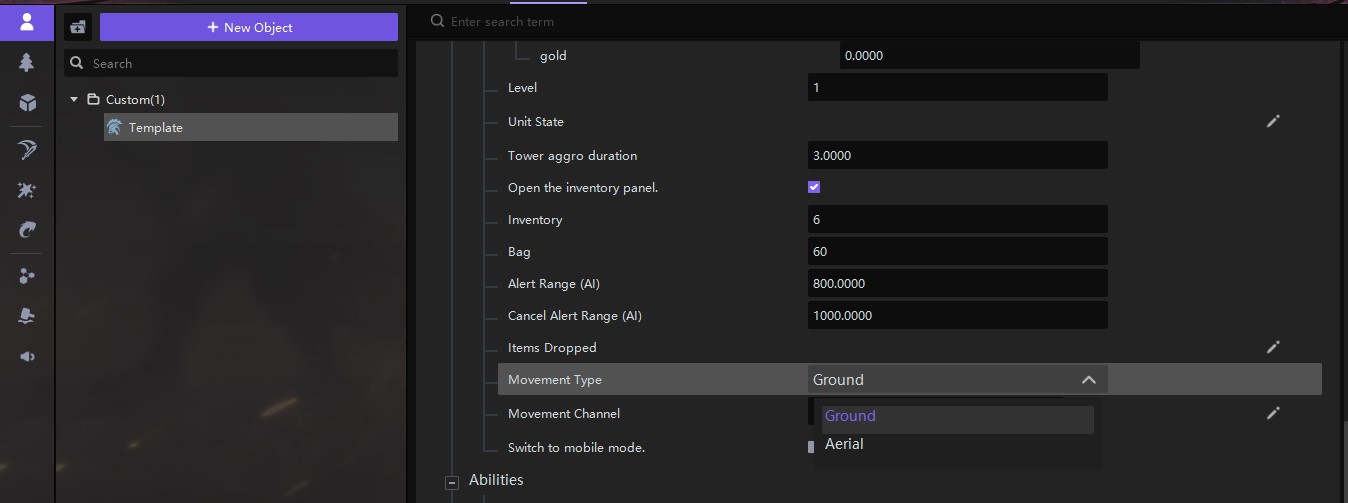Click the object Search field
The width and height of the screenshot is (1348, 503).
tap(240, 64)
